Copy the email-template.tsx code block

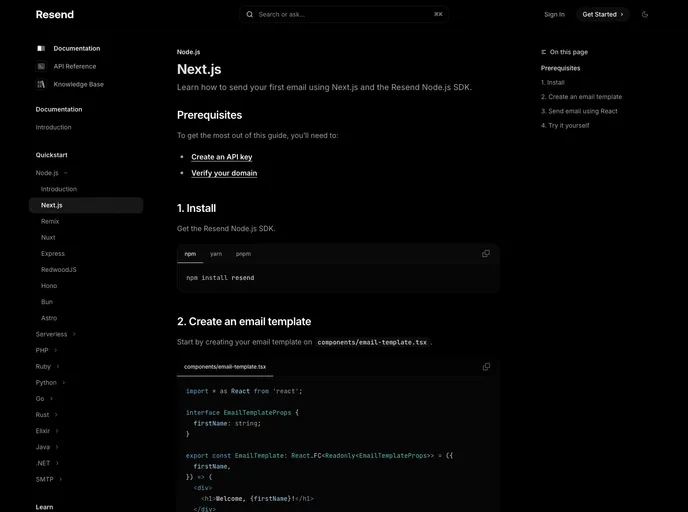coord(486,367)
